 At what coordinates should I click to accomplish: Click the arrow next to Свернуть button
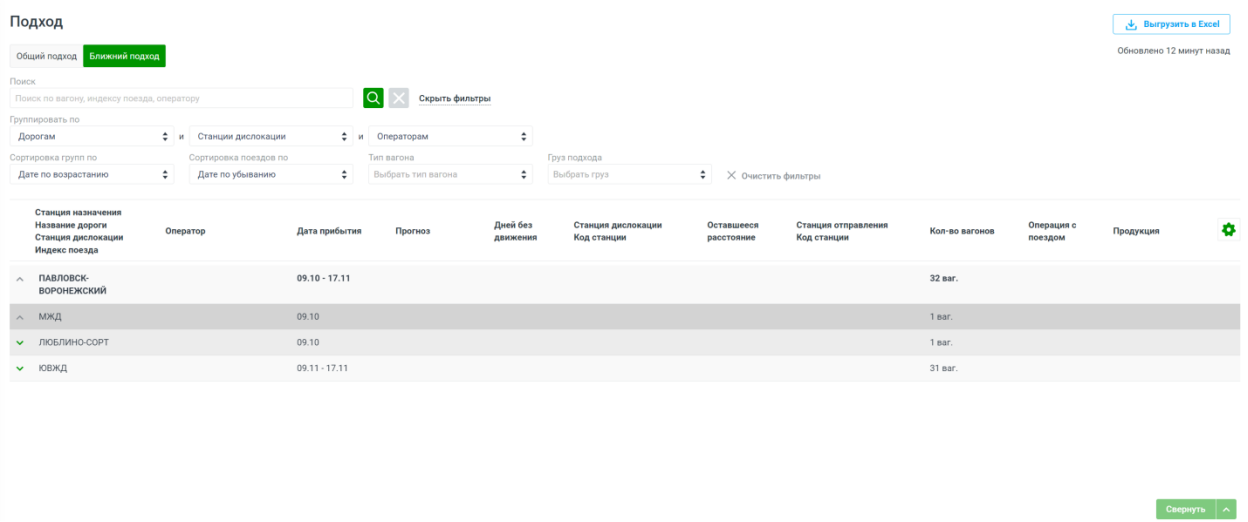(x=1228, y=509)
